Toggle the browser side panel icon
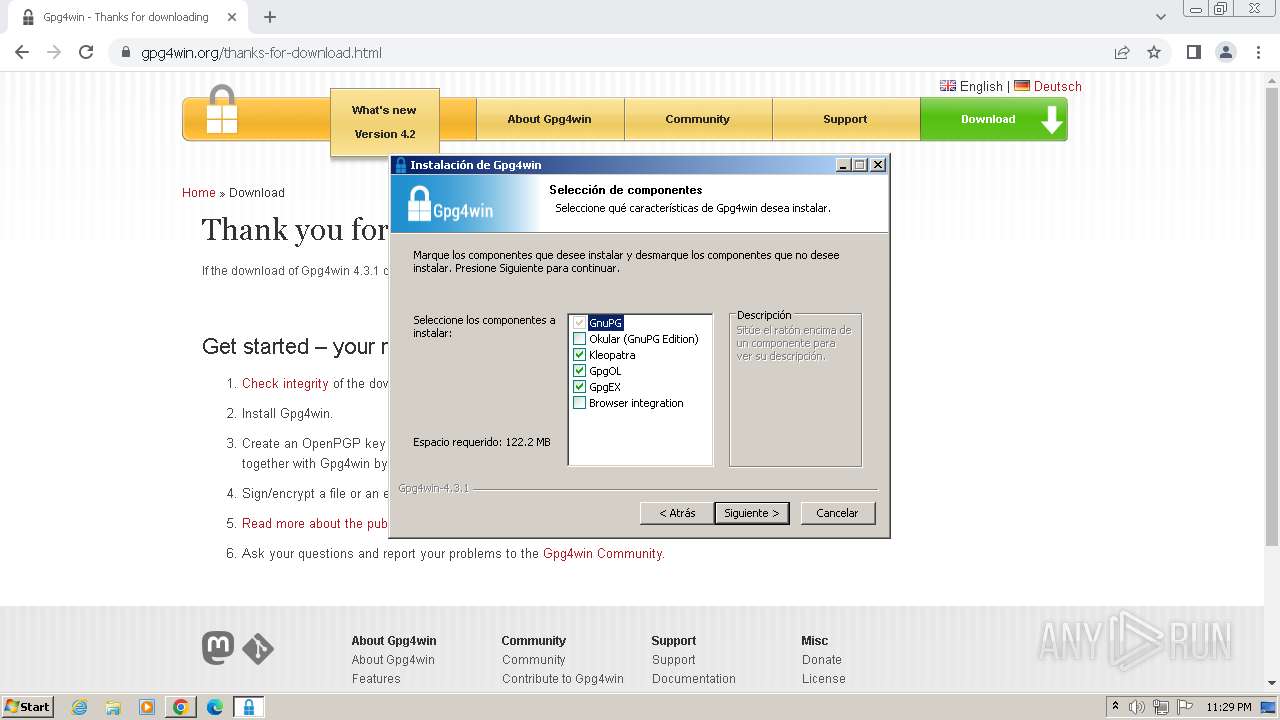1280x720 pixels. coord(1193,53)
